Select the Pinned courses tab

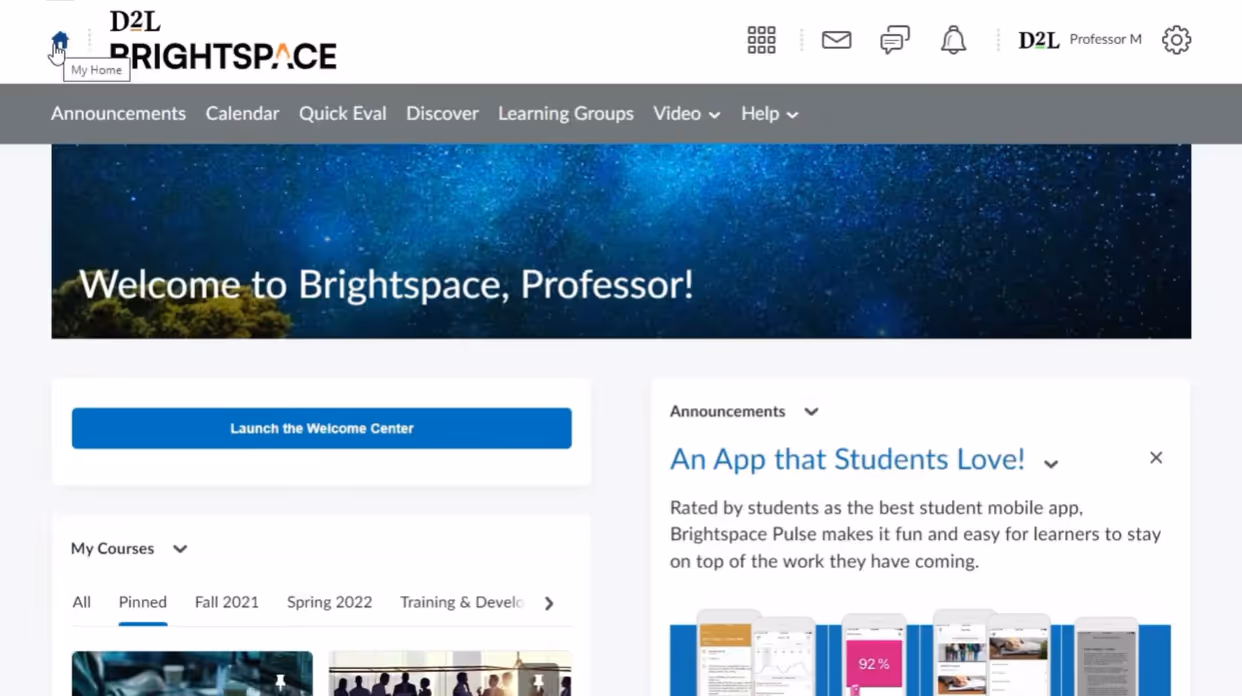[x=143, y=602]
